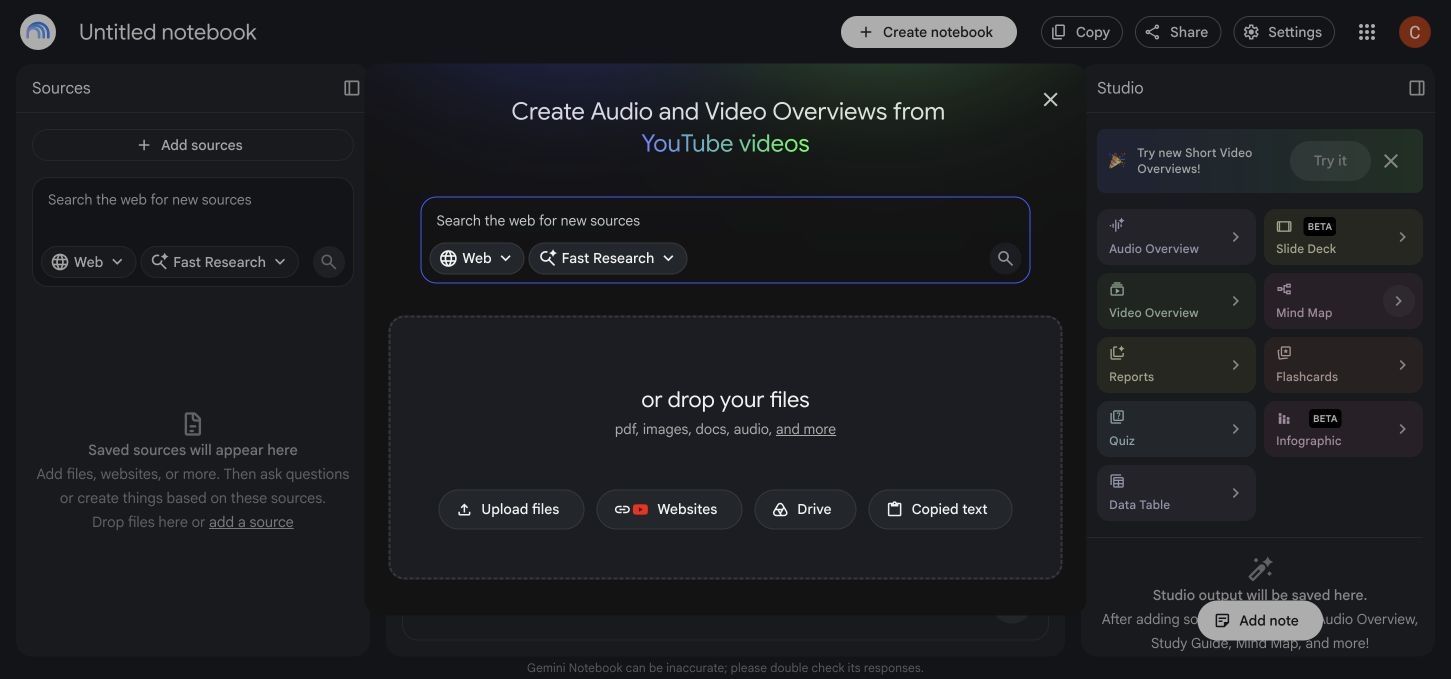The width and height of the screenshot is (1451, 679).
Task: Expand Infographic options chevron
Action: (x=1402, y=429)
